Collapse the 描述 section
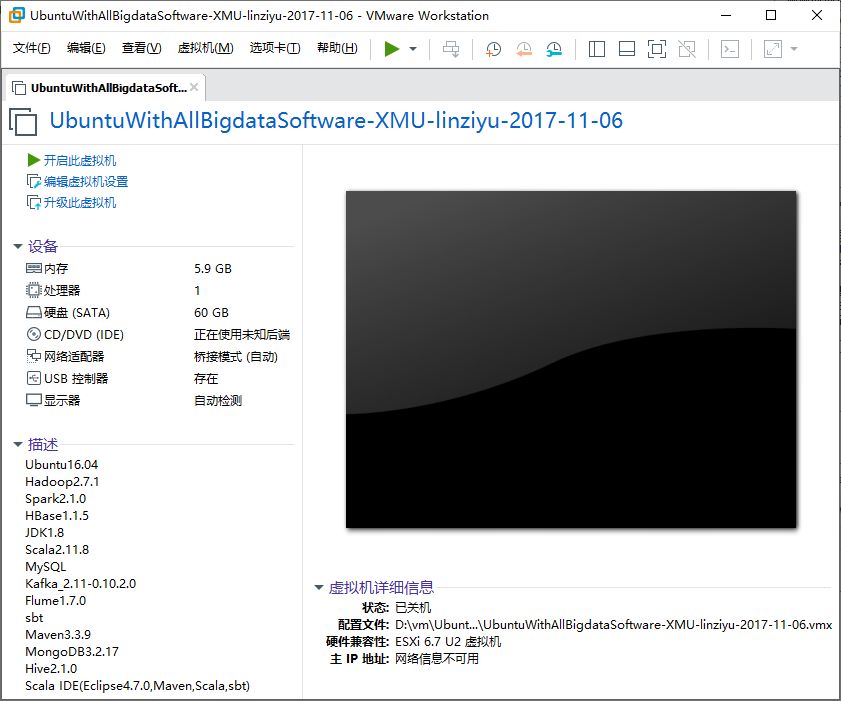Image resolution: width=841 pixels, height=701 pixels. click(x=18, y=444)
